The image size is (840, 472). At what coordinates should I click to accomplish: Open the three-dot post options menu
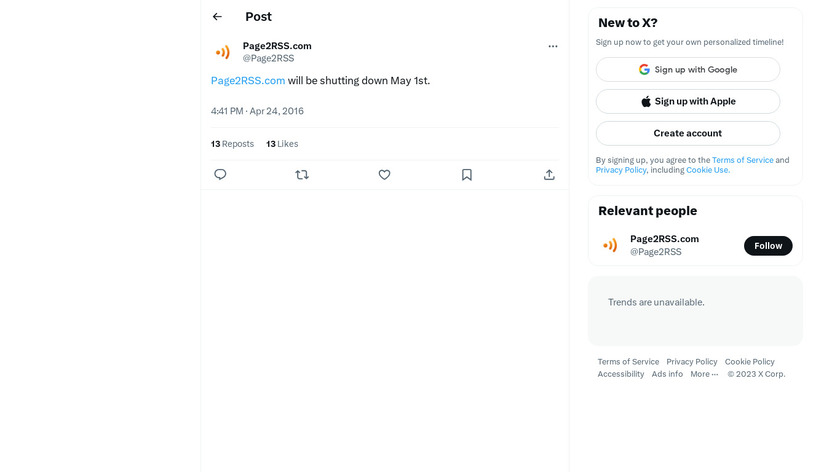coord(553,46)
